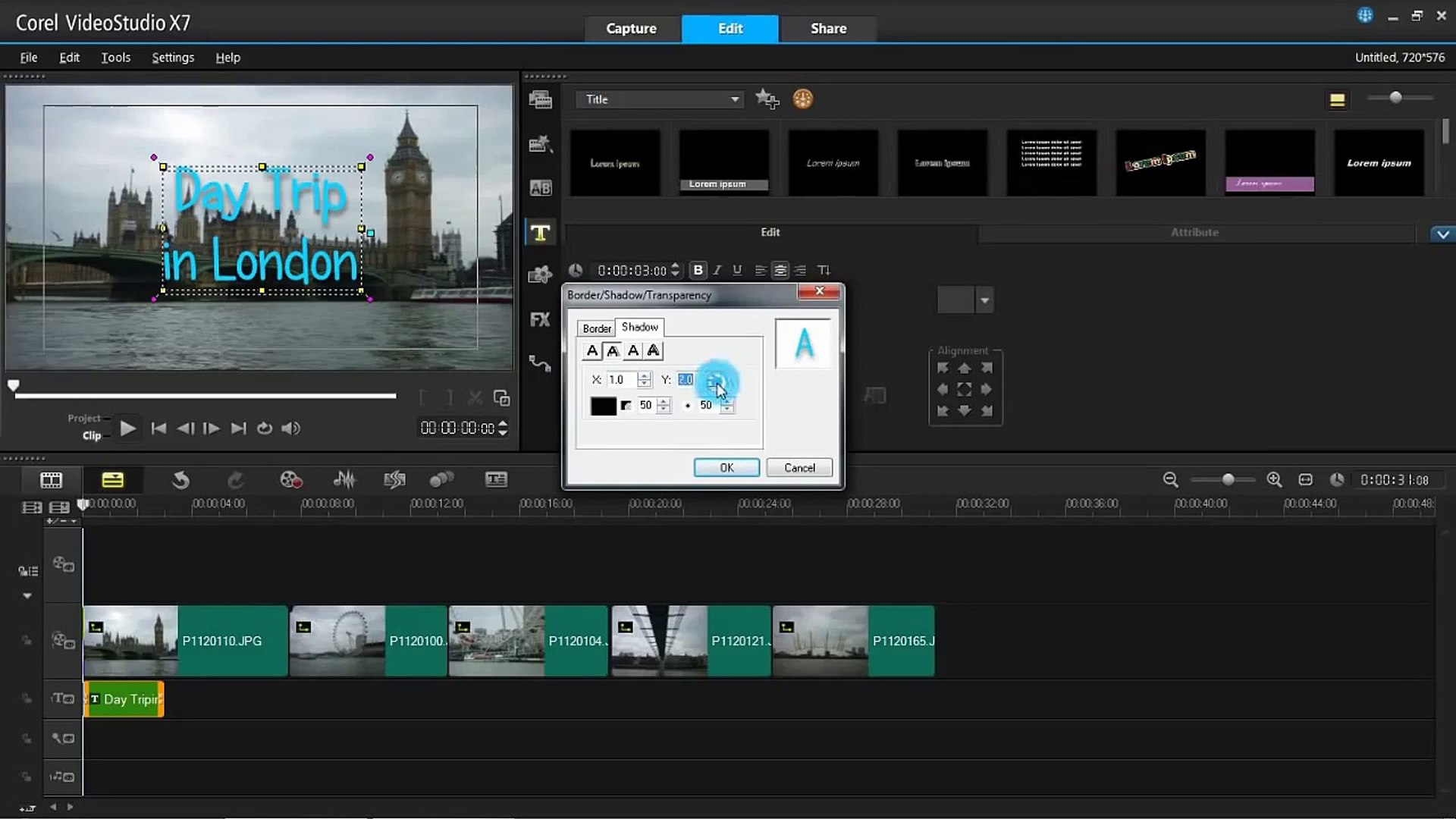Viewport: 1456px width, 819px height.
Task: Open the Record/Capture option icon
Action: (291, 480)
